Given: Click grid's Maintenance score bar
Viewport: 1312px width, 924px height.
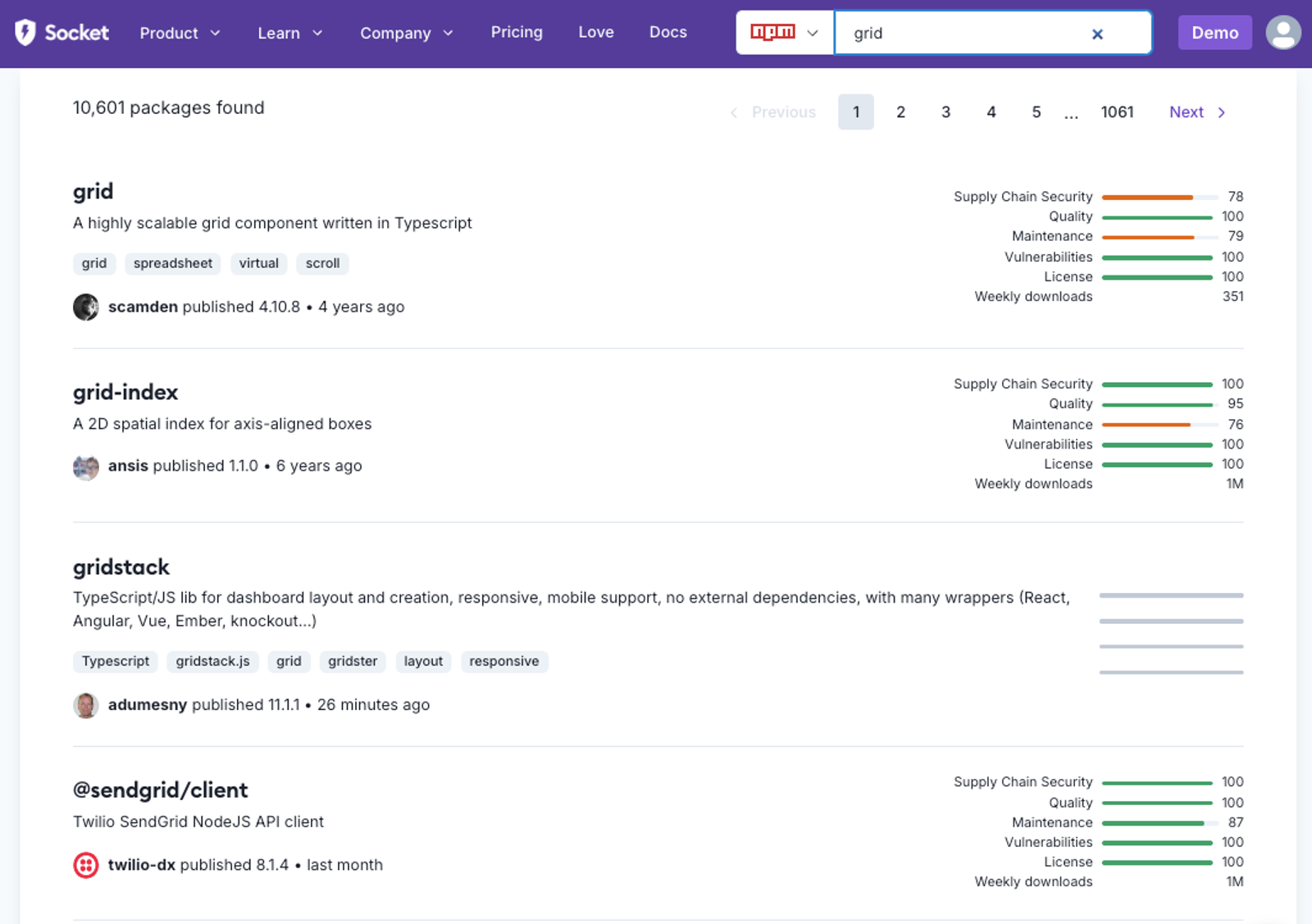Looking at the screenshot, I should coord(1159,237).
